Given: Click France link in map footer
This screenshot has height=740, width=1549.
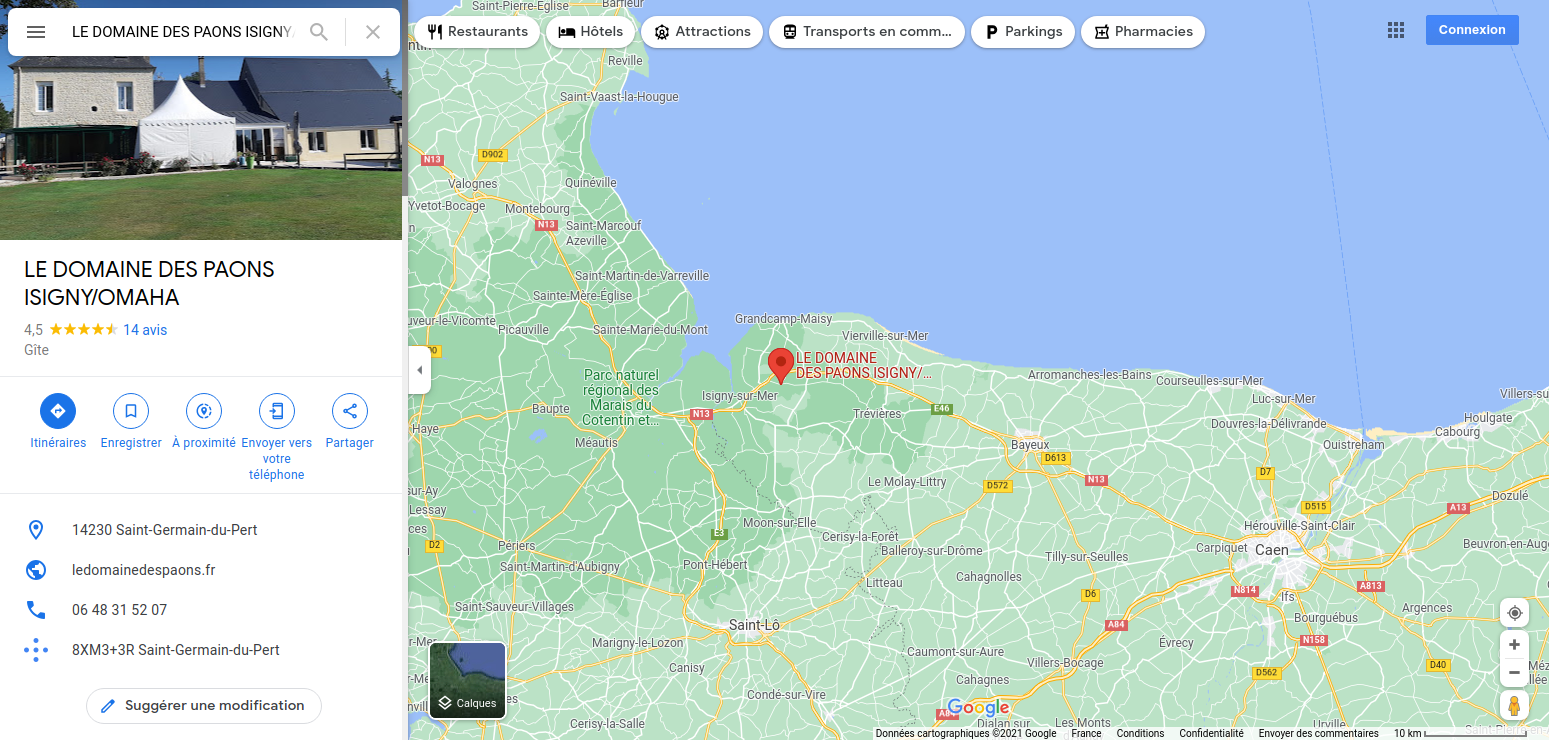Looking at the screenshot, I should coord(1086,733).
